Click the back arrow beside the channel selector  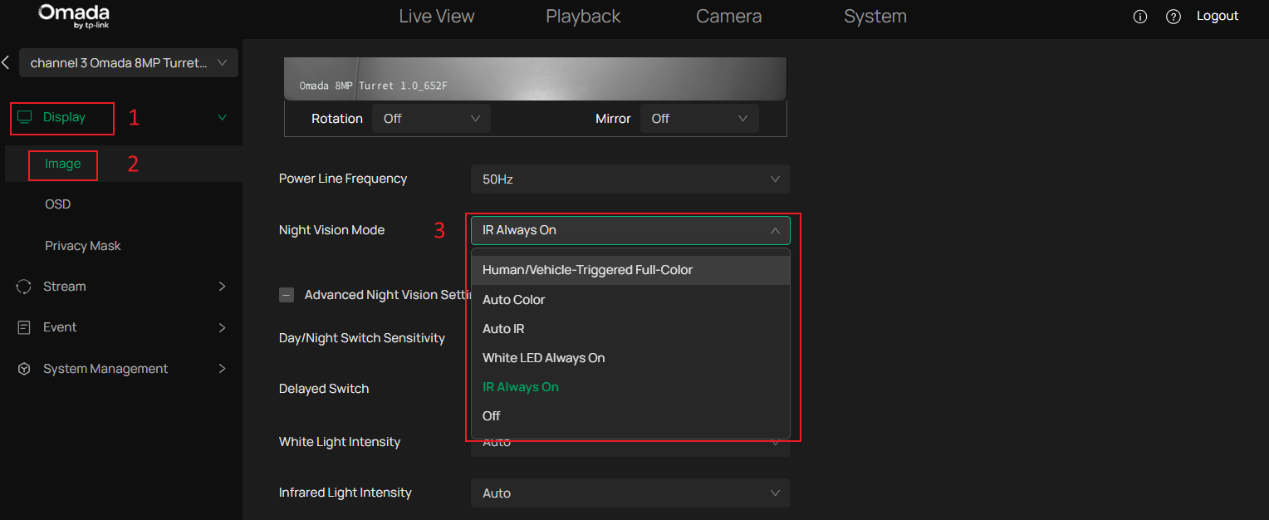tap(6, 62)
